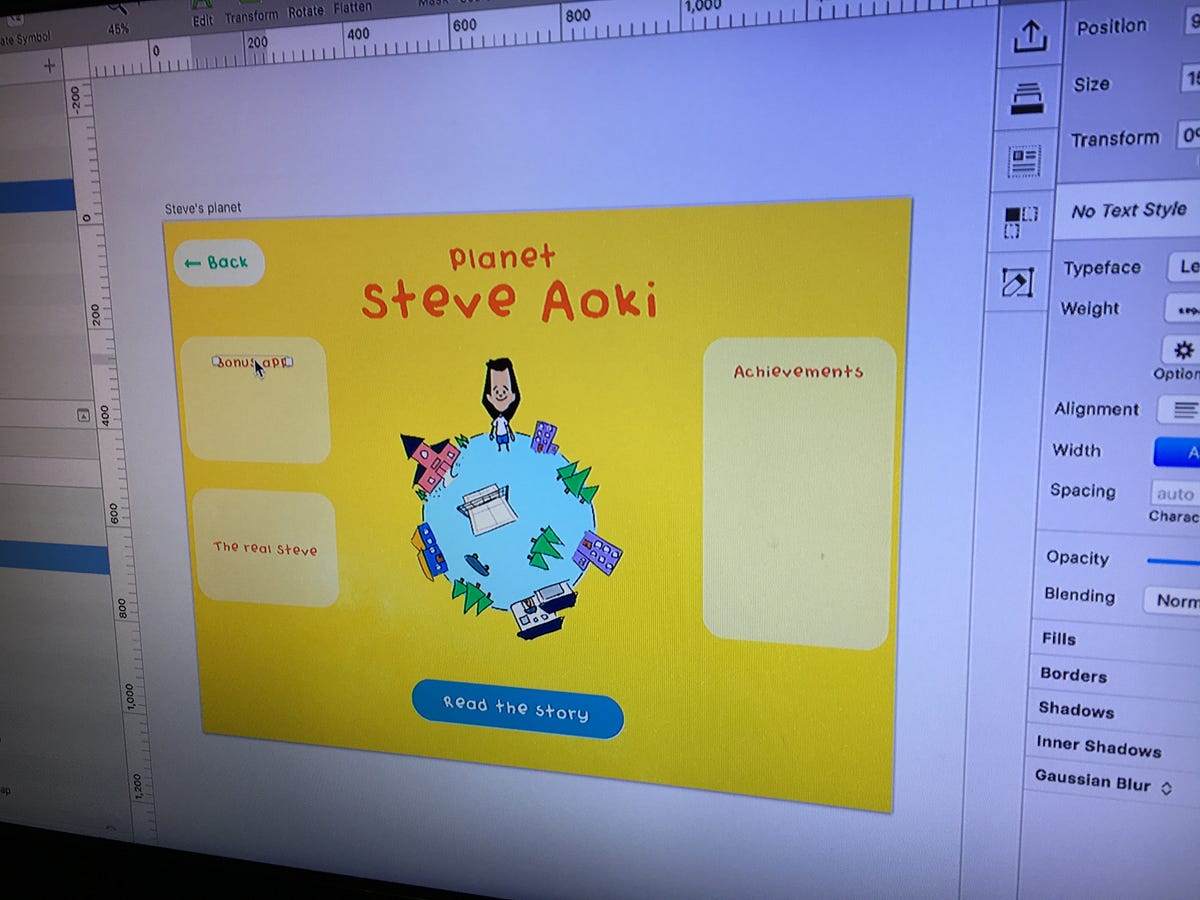Select the Achievements panel heading
Image resolution: width=1200 pixels, height=900 pixels.
pyautogui.click(x=798, y=372)
